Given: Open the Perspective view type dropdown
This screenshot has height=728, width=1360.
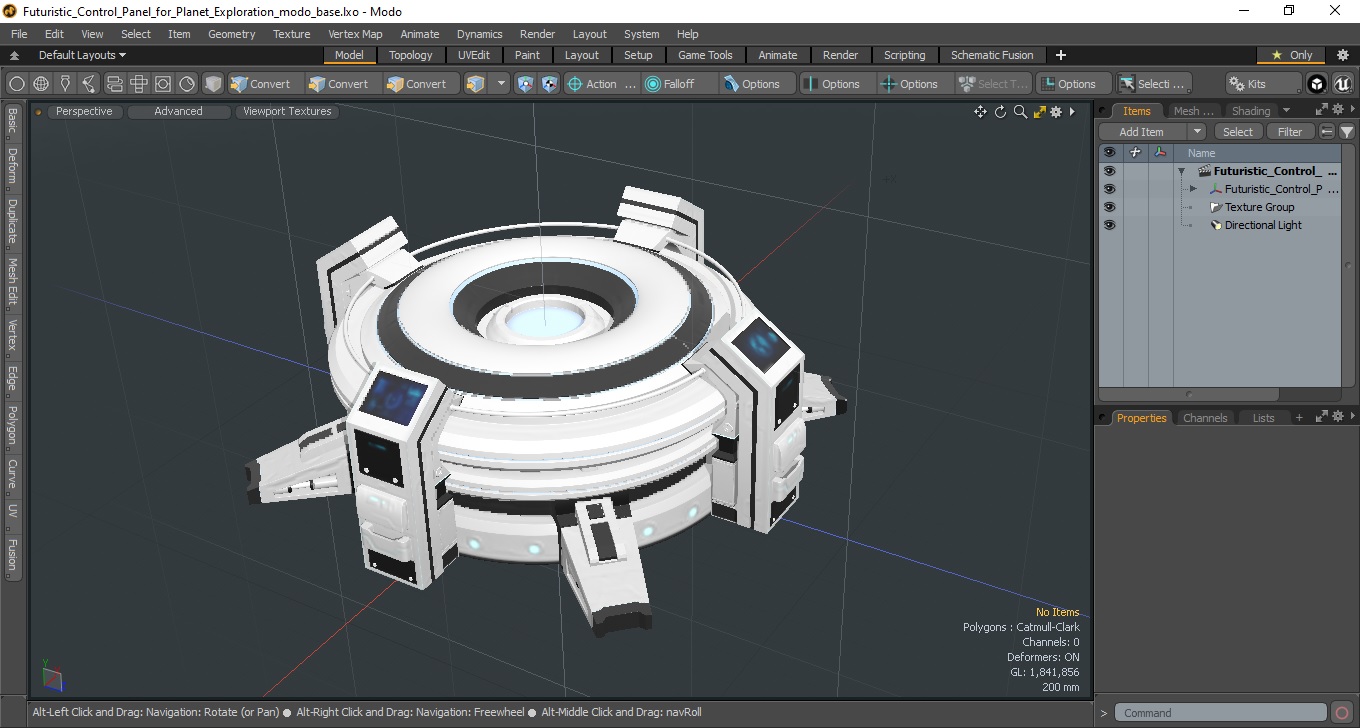Looking at the screenshot, I should [84, 112].
